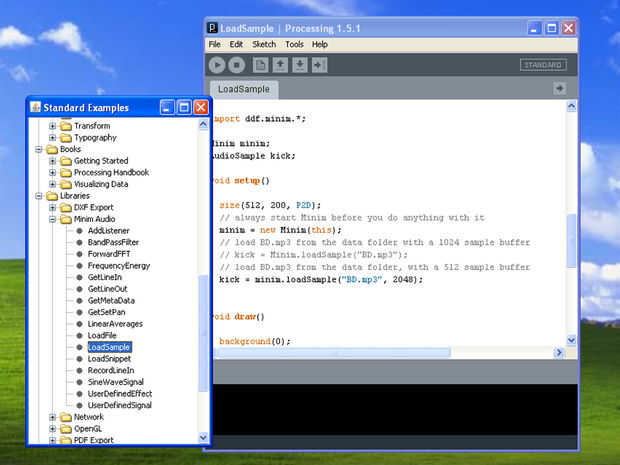
Task: Select the ForwardFFT example
Action: point(108,254)
